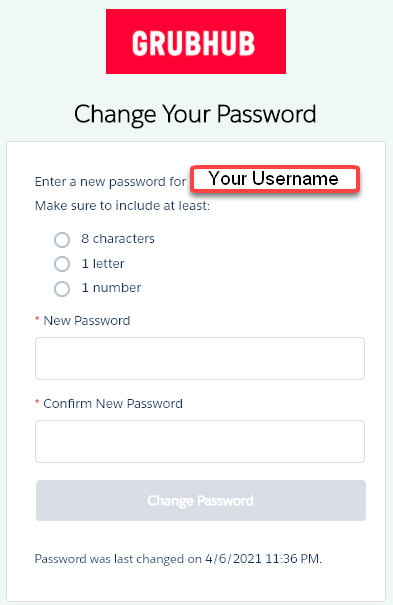Click the Enter a new password for text
Screen dimensions: 393x605
110,182
